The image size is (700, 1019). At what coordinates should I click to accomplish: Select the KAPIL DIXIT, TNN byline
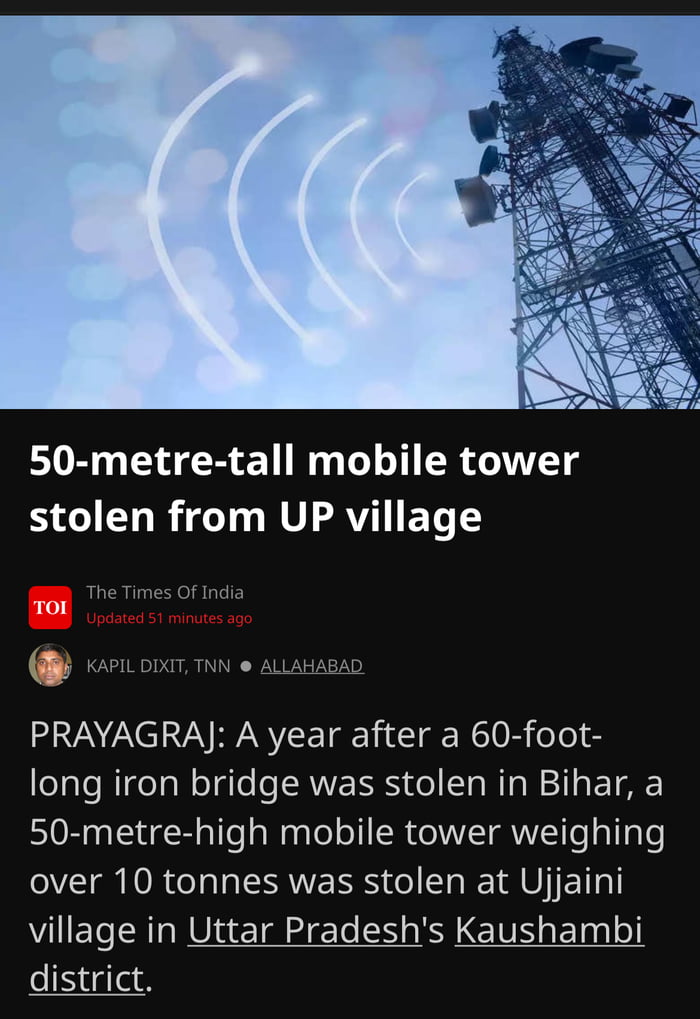[x=158, y=666]
